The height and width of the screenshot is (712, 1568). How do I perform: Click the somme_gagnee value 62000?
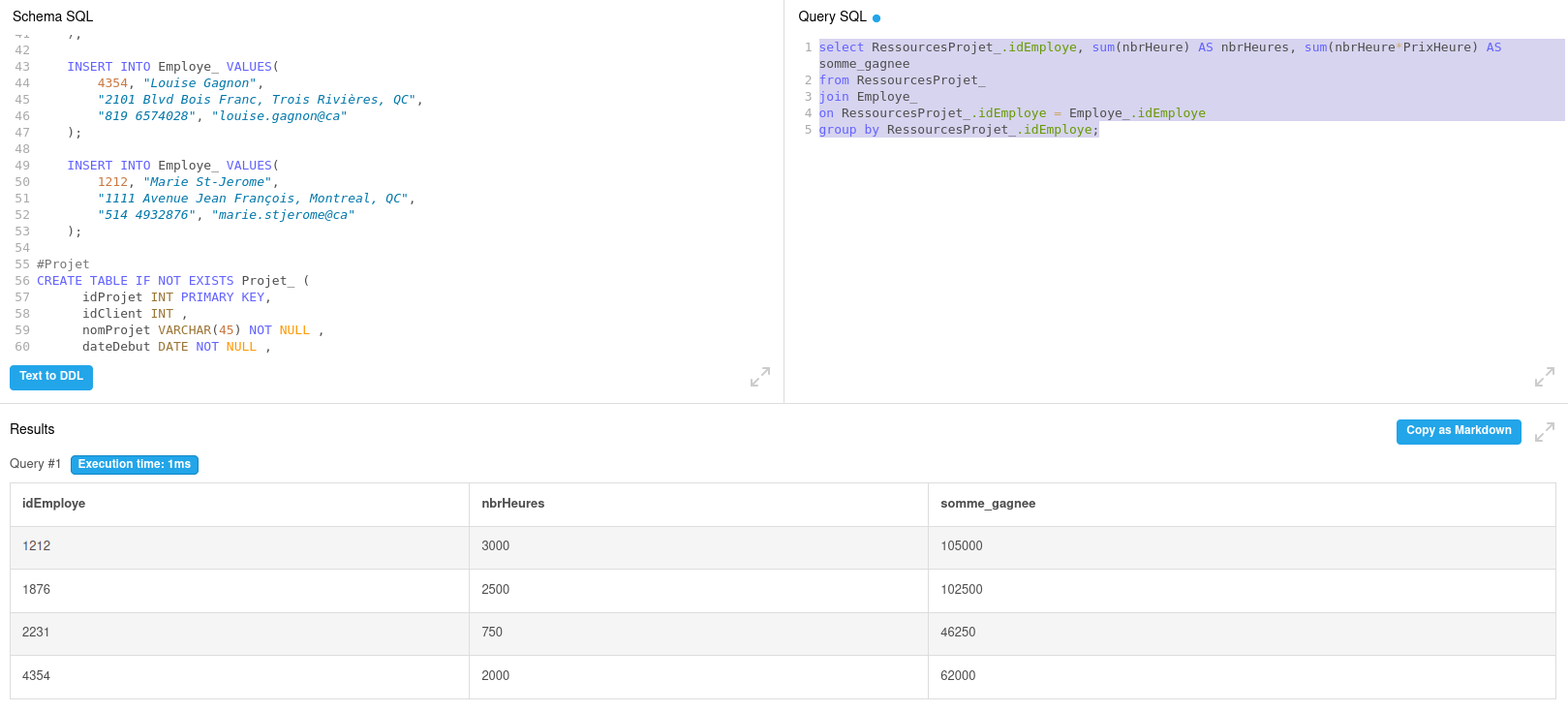pos(958,676)
